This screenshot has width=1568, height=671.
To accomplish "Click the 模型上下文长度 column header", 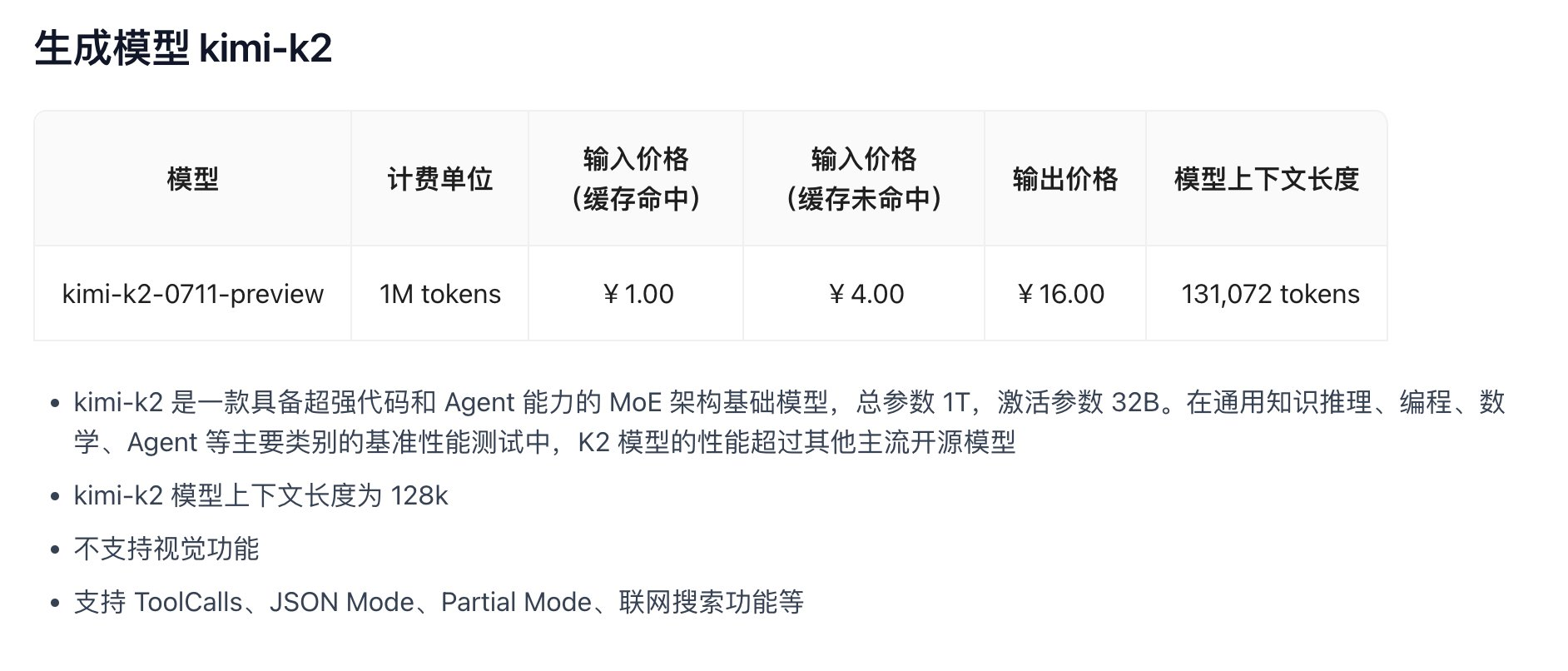I will tap(1266, 179).
